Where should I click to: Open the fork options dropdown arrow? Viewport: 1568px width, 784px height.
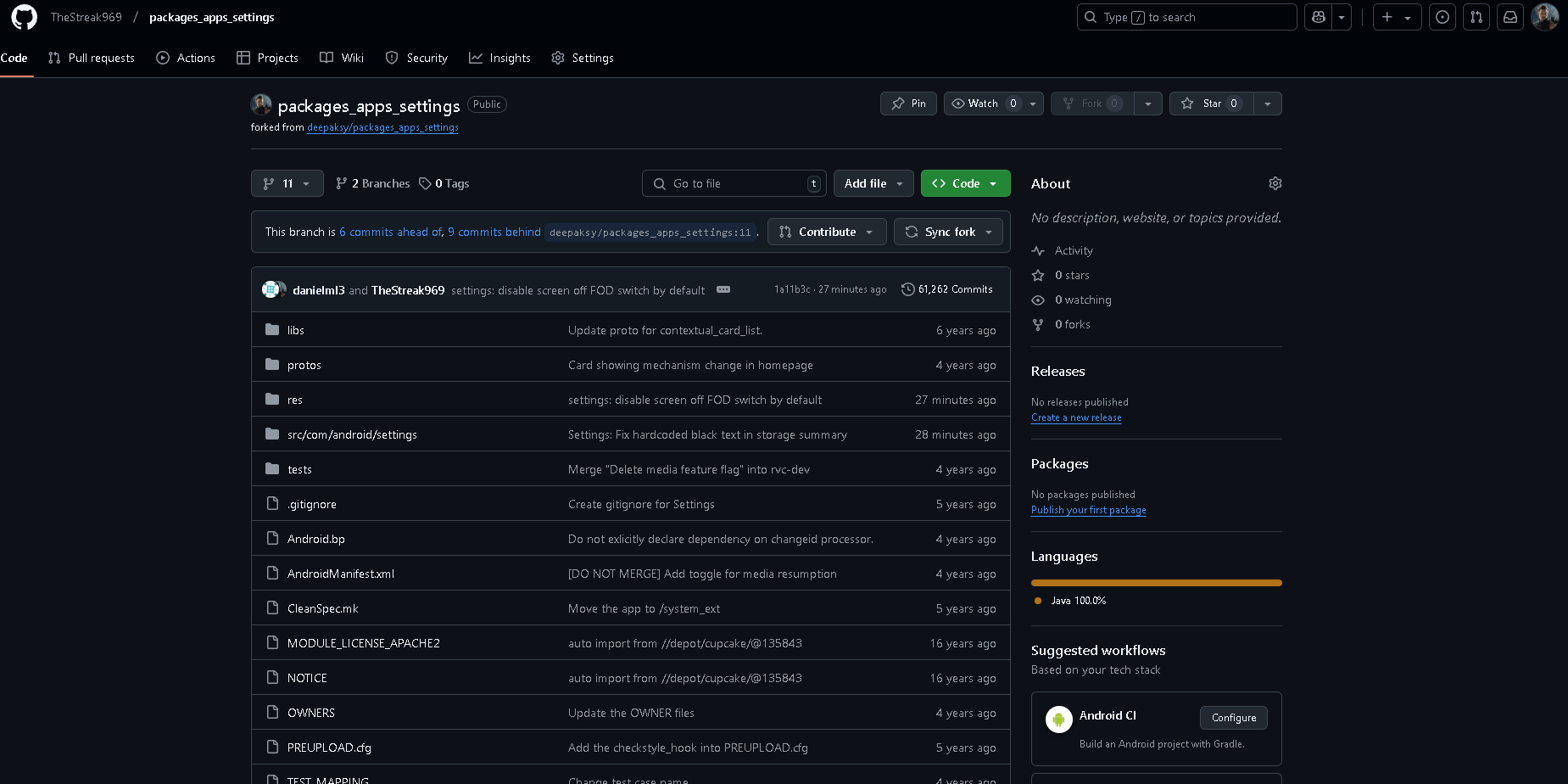pos(1148,104)
